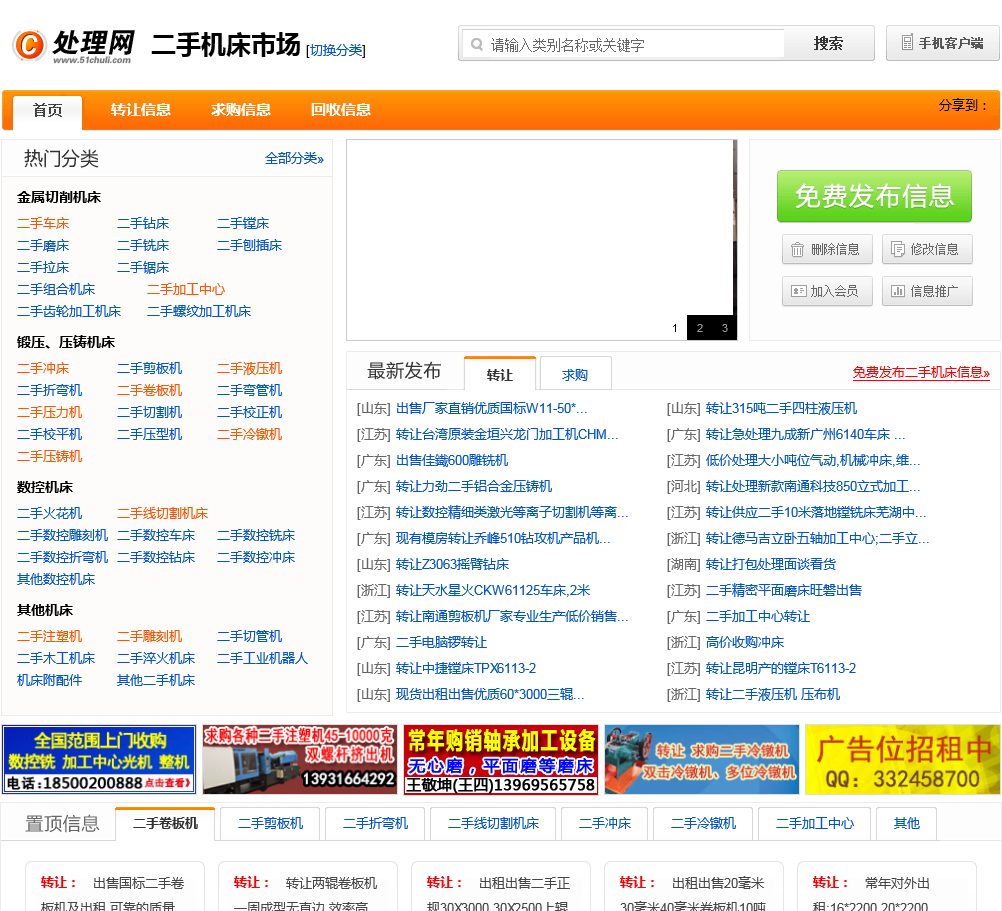This screenshot has width=1002, height=911.
Task: Open pinned card 转让两辊卷板机
Action: click(x=308, y=887)
